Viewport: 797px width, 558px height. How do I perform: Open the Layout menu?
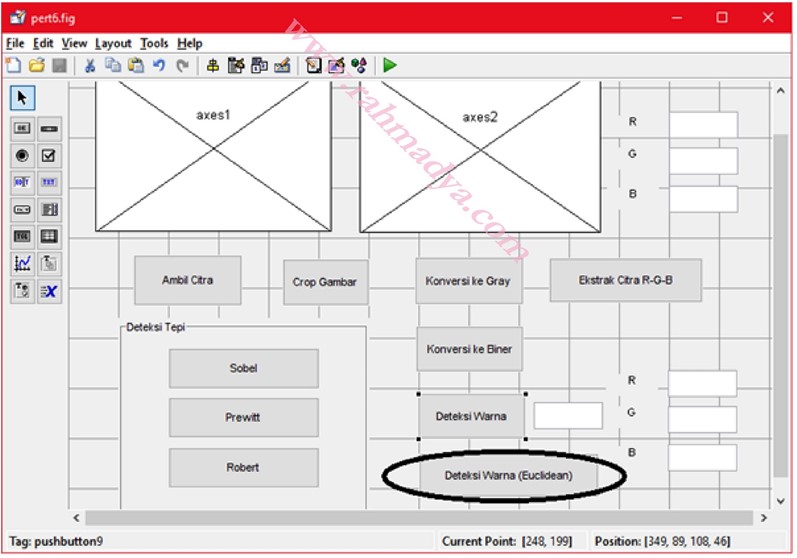click(113, 43)
